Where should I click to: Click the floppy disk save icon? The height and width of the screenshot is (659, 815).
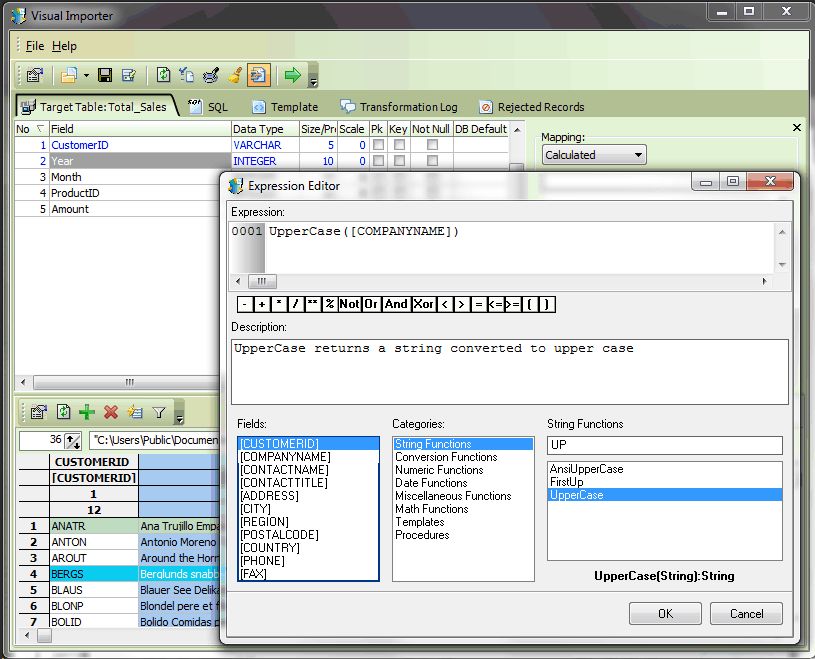106,75
